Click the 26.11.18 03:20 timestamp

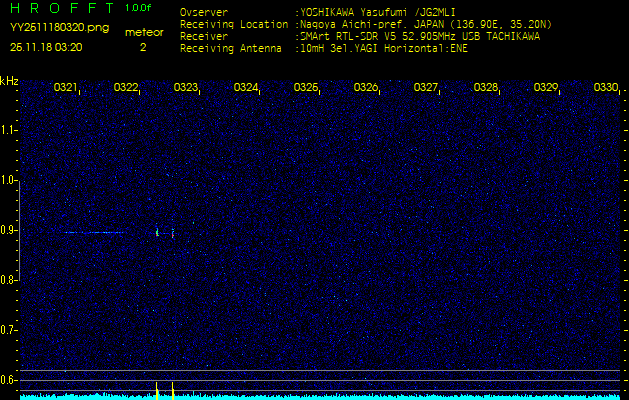click(x=46, y=46)
